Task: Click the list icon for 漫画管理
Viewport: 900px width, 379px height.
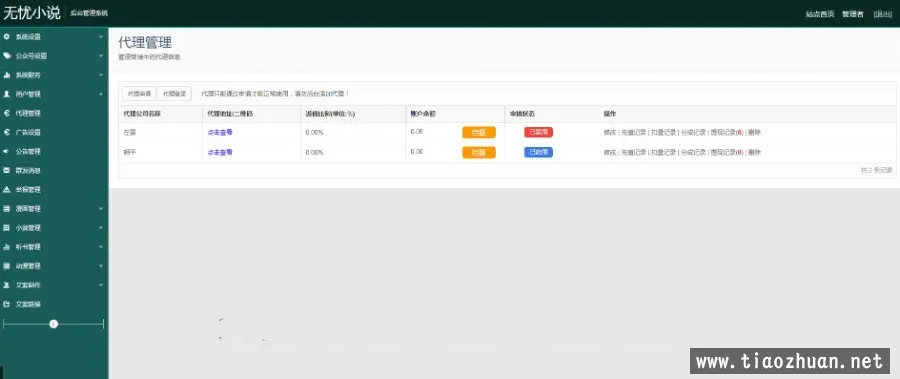Action: [x=7, y=208]
